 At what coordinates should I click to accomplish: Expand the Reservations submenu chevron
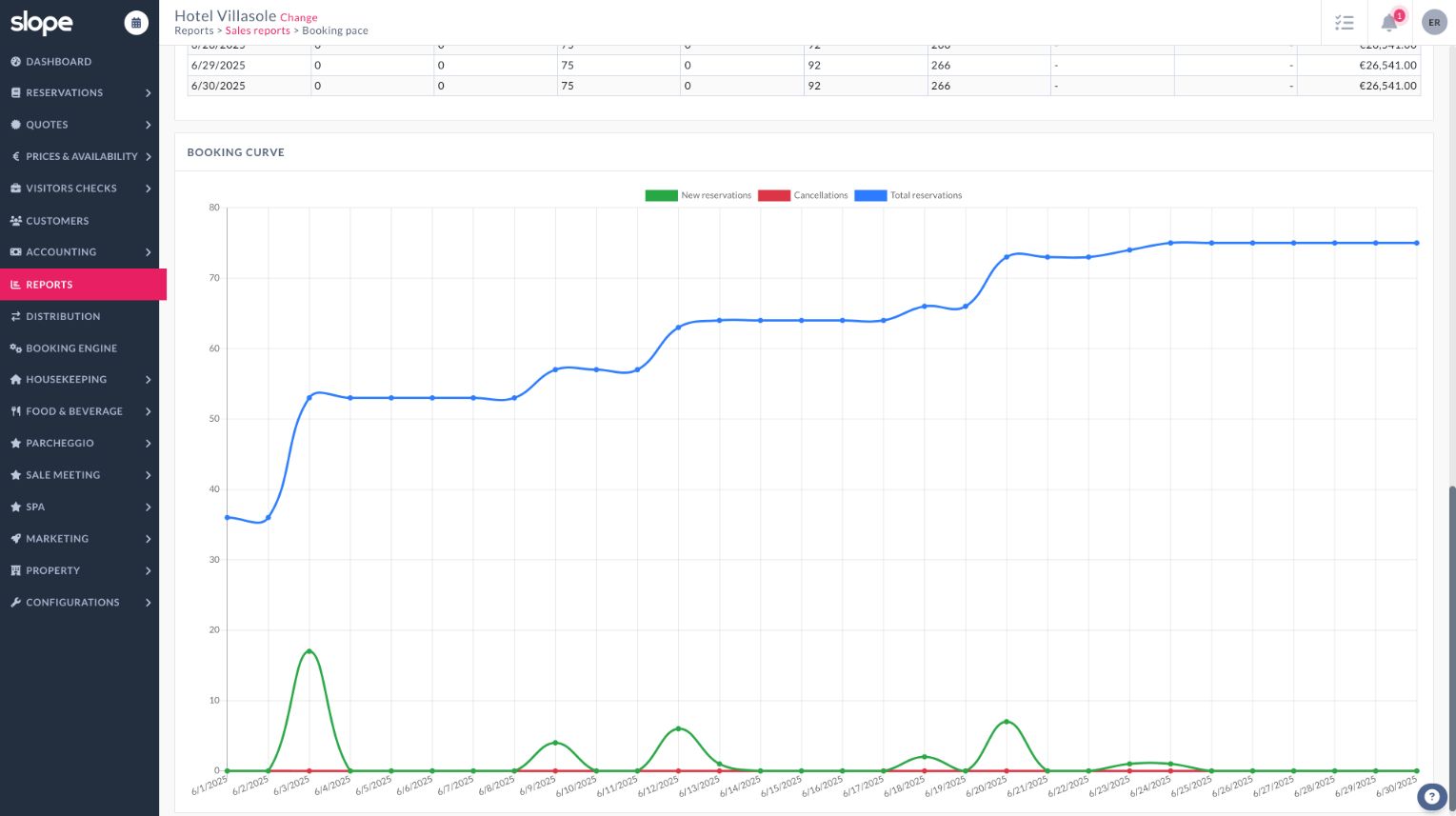coord(149,93)
